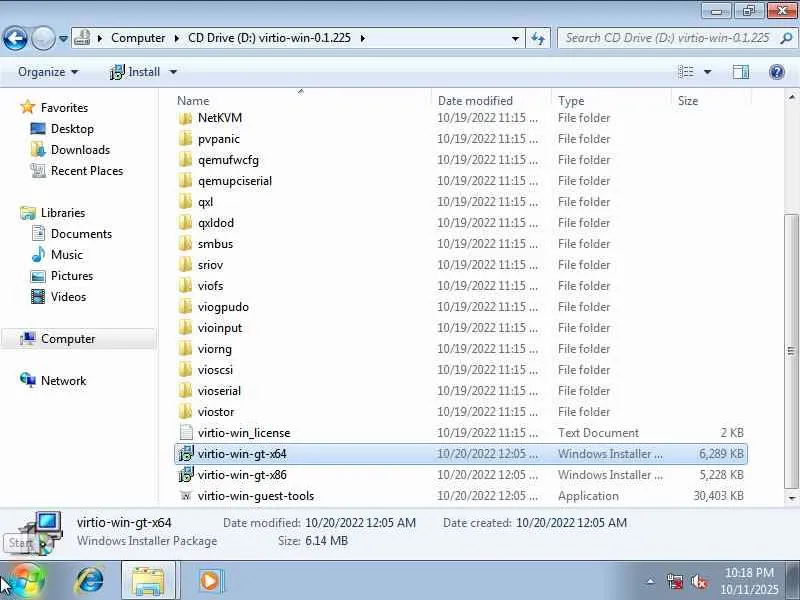The image size is (800, 600).
Task: Select the viostor folder name
Action: pyautogui.click(x=216, y=412)
